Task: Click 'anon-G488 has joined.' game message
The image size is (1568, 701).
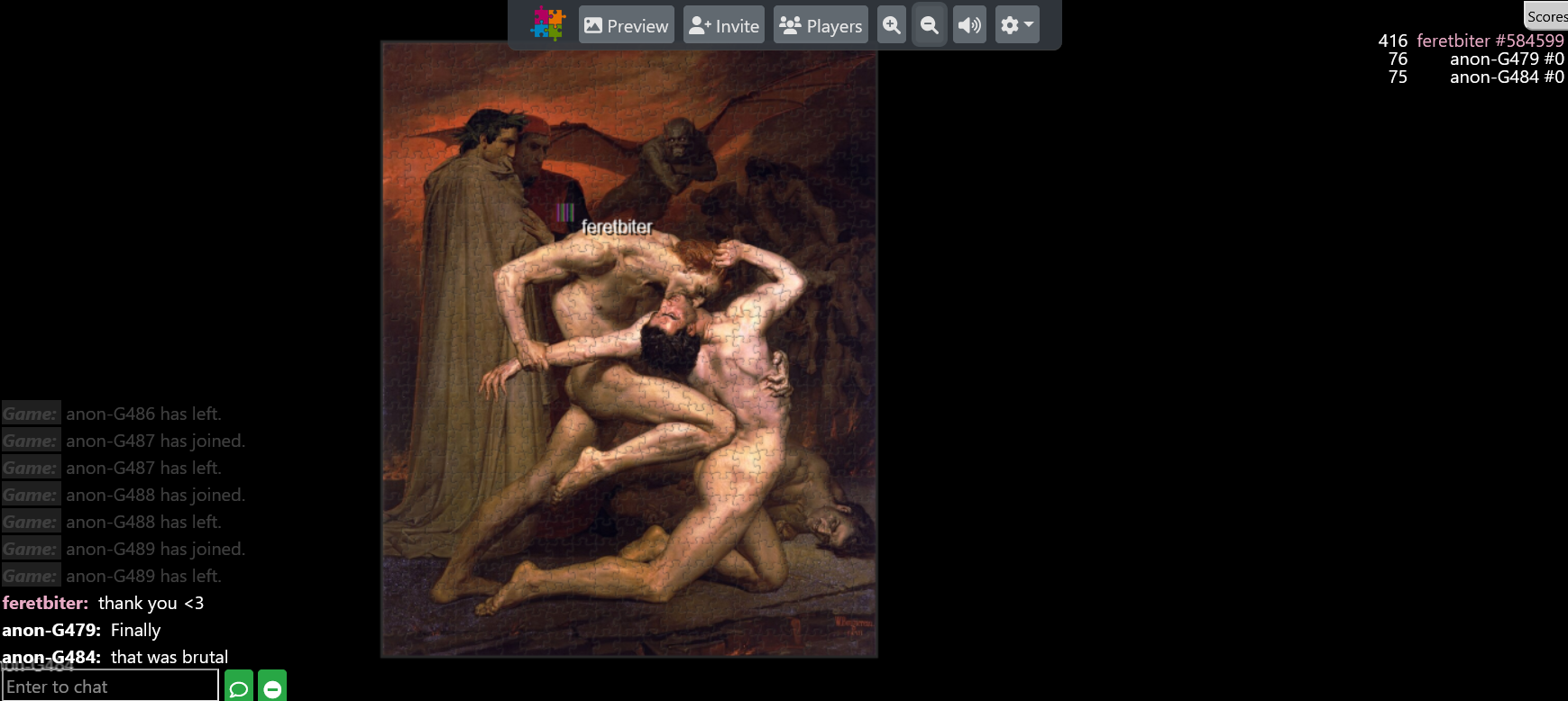Action: (155, 495)
